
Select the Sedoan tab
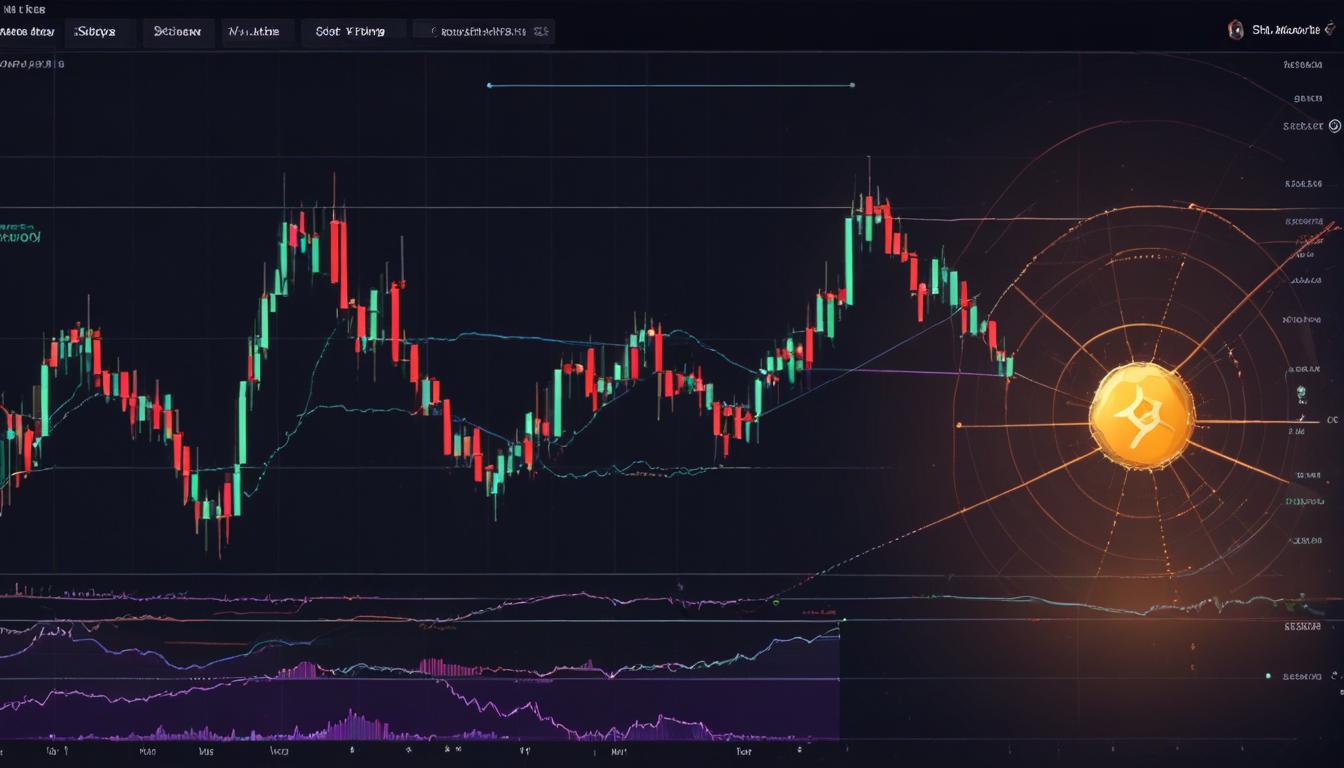click(178, 31)
